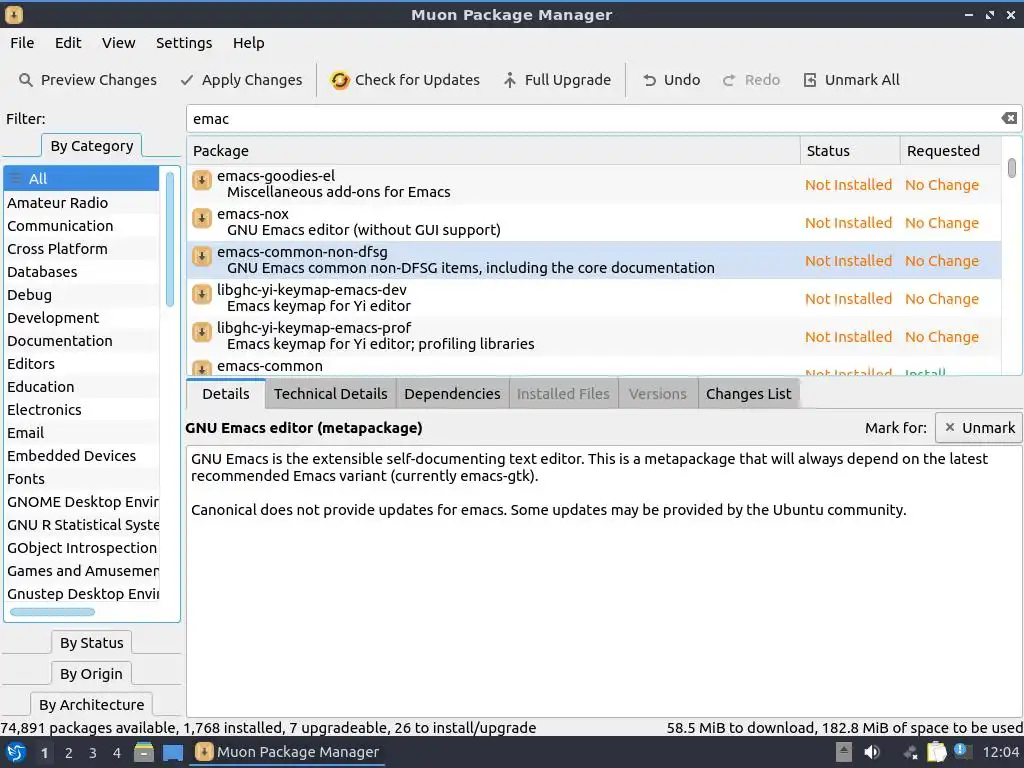Open the File menu
This screenshot has height=768, width=1024.
click(22, 43)
